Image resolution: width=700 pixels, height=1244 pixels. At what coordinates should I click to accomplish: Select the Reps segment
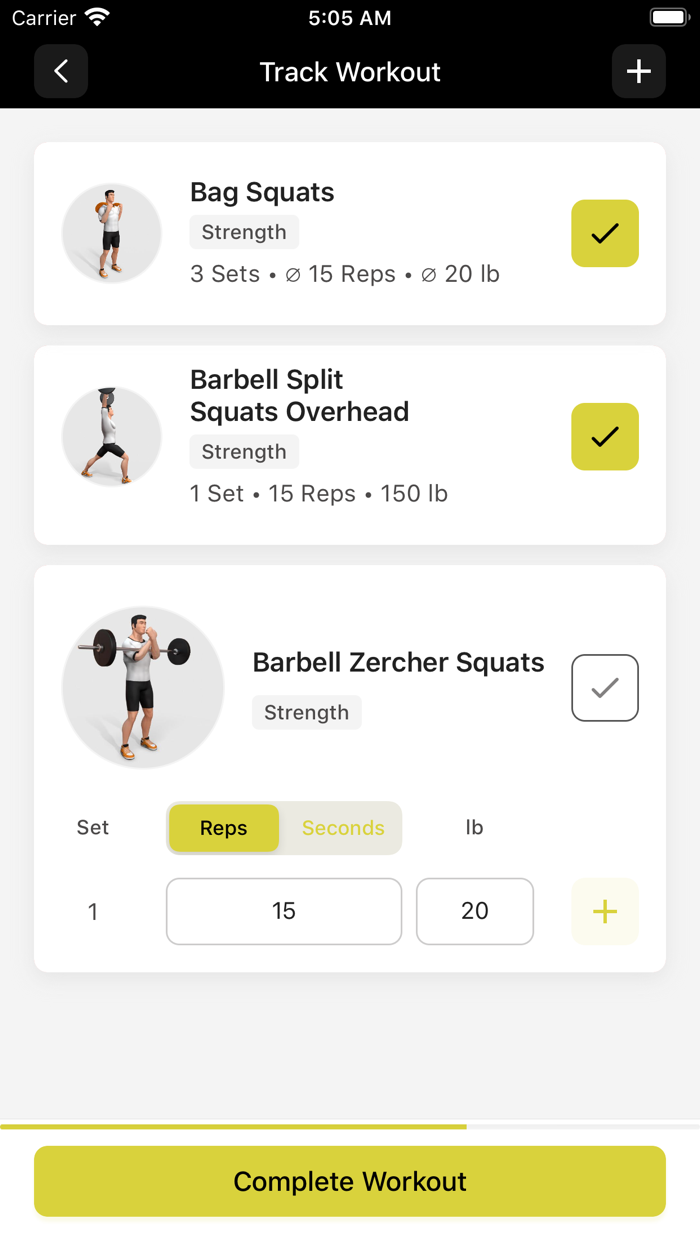pos(224,828)
